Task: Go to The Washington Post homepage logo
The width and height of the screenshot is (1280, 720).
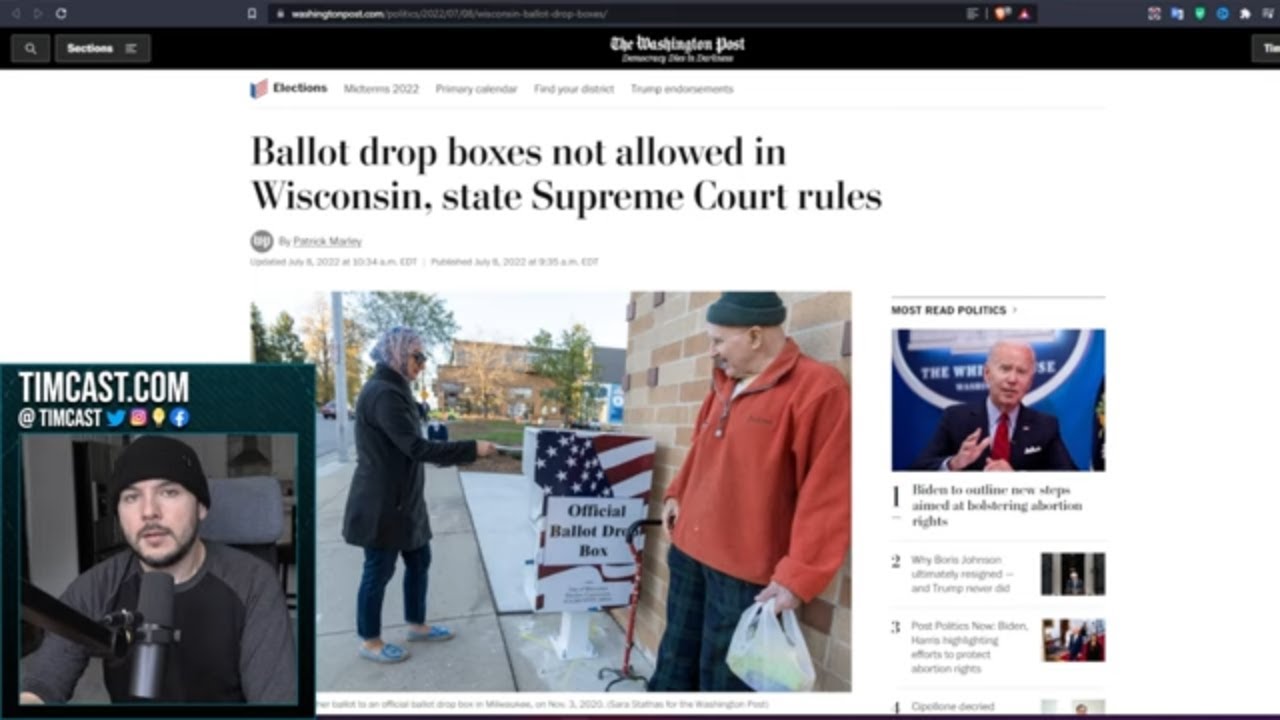Action: coord(677,48)
